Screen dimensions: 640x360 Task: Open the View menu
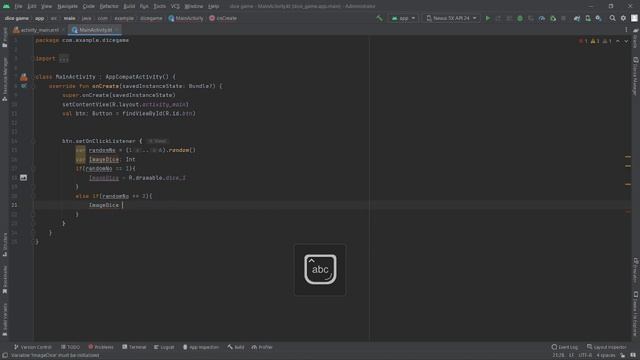point(46,6)
